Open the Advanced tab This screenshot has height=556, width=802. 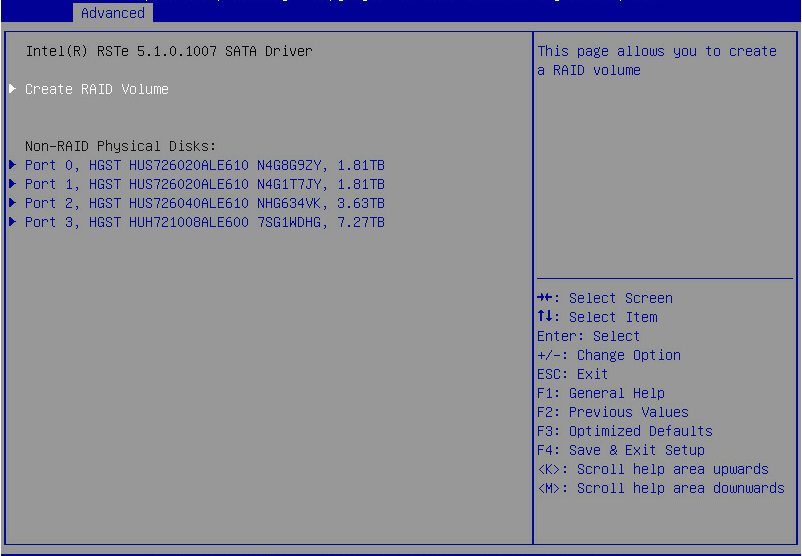click(113, 13)
